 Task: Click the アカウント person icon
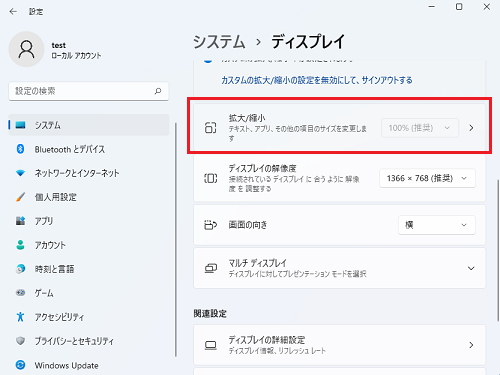(20, 245)
